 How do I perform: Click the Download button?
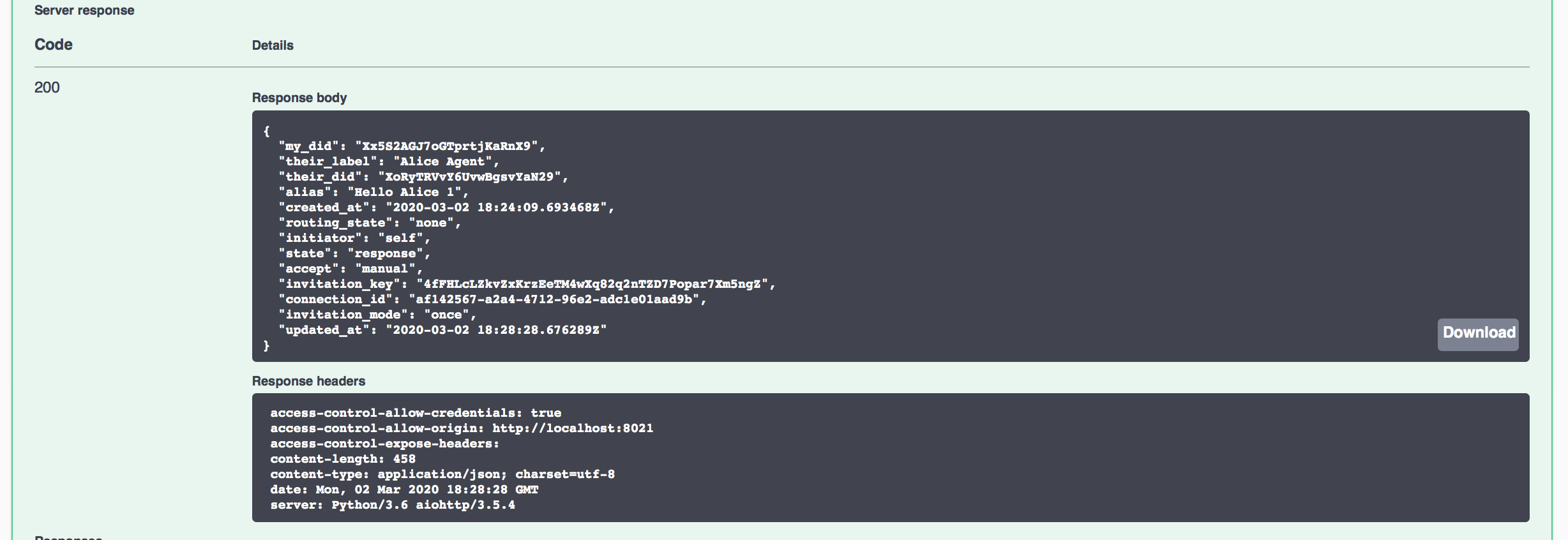1478,333
